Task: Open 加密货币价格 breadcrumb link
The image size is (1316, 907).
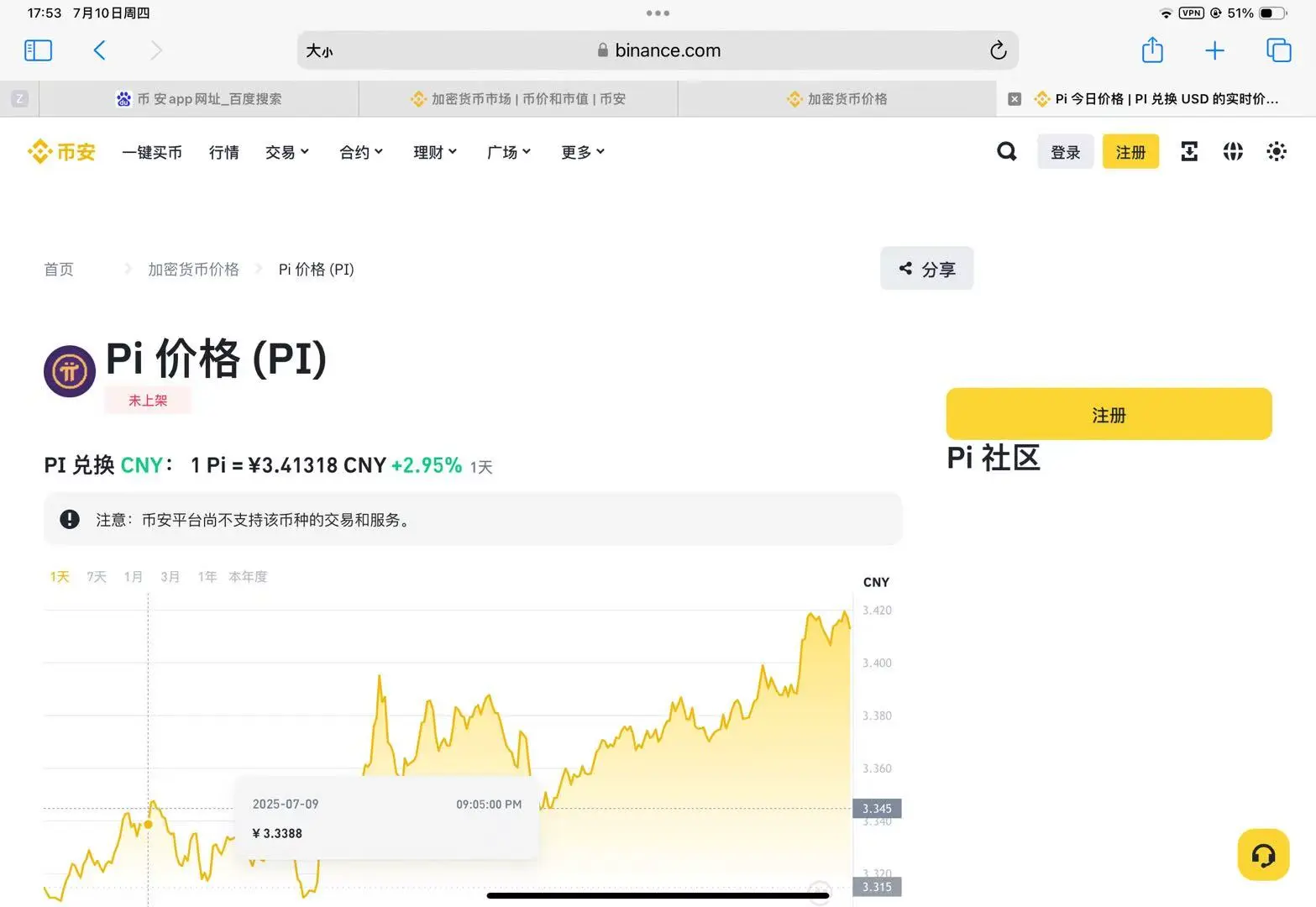Action: pyautogui.click(x=193, y=269)
